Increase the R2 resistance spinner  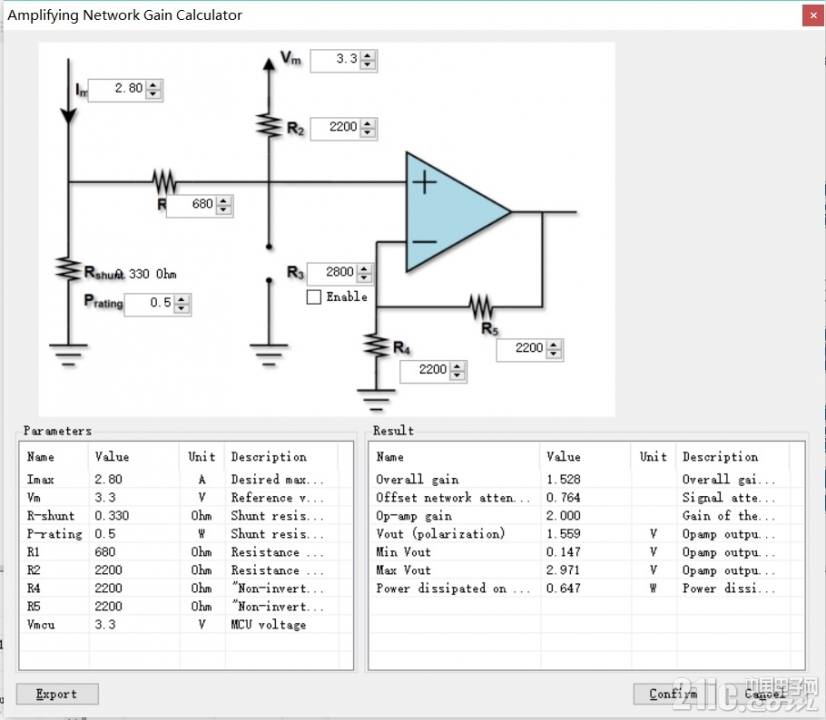click(x=368, y=123)
